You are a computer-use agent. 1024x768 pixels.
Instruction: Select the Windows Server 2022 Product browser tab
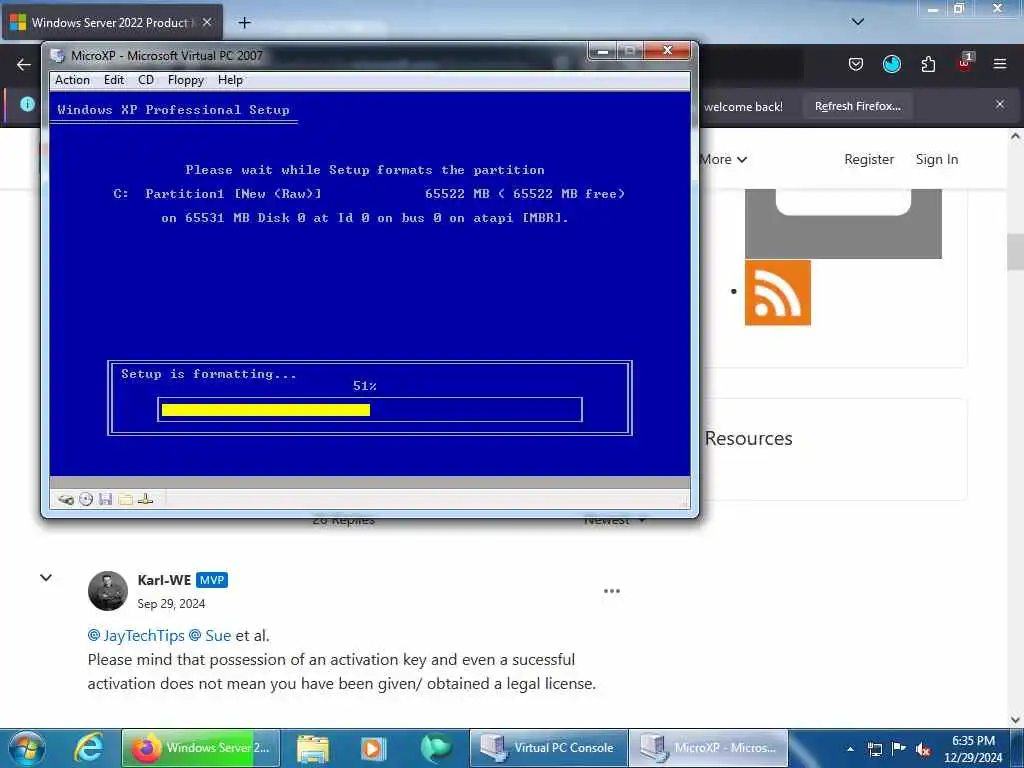112,22
